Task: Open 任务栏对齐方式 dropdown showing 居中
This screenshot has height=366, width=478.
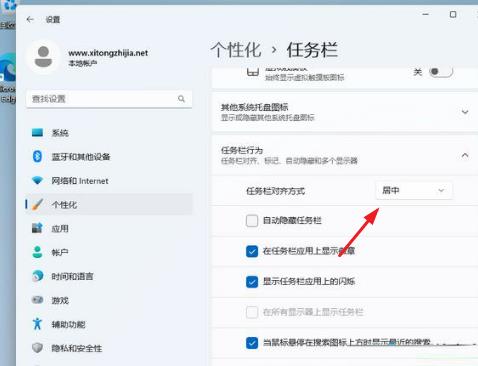Action: pyautogui.click(x=414, y=190)
